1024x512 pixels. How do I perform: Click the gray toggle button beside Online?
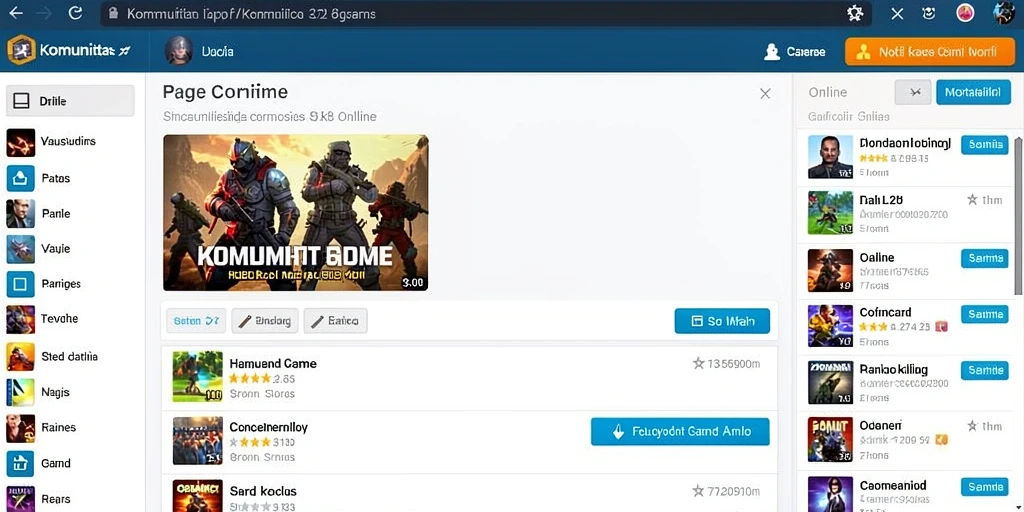coord(913,93)
